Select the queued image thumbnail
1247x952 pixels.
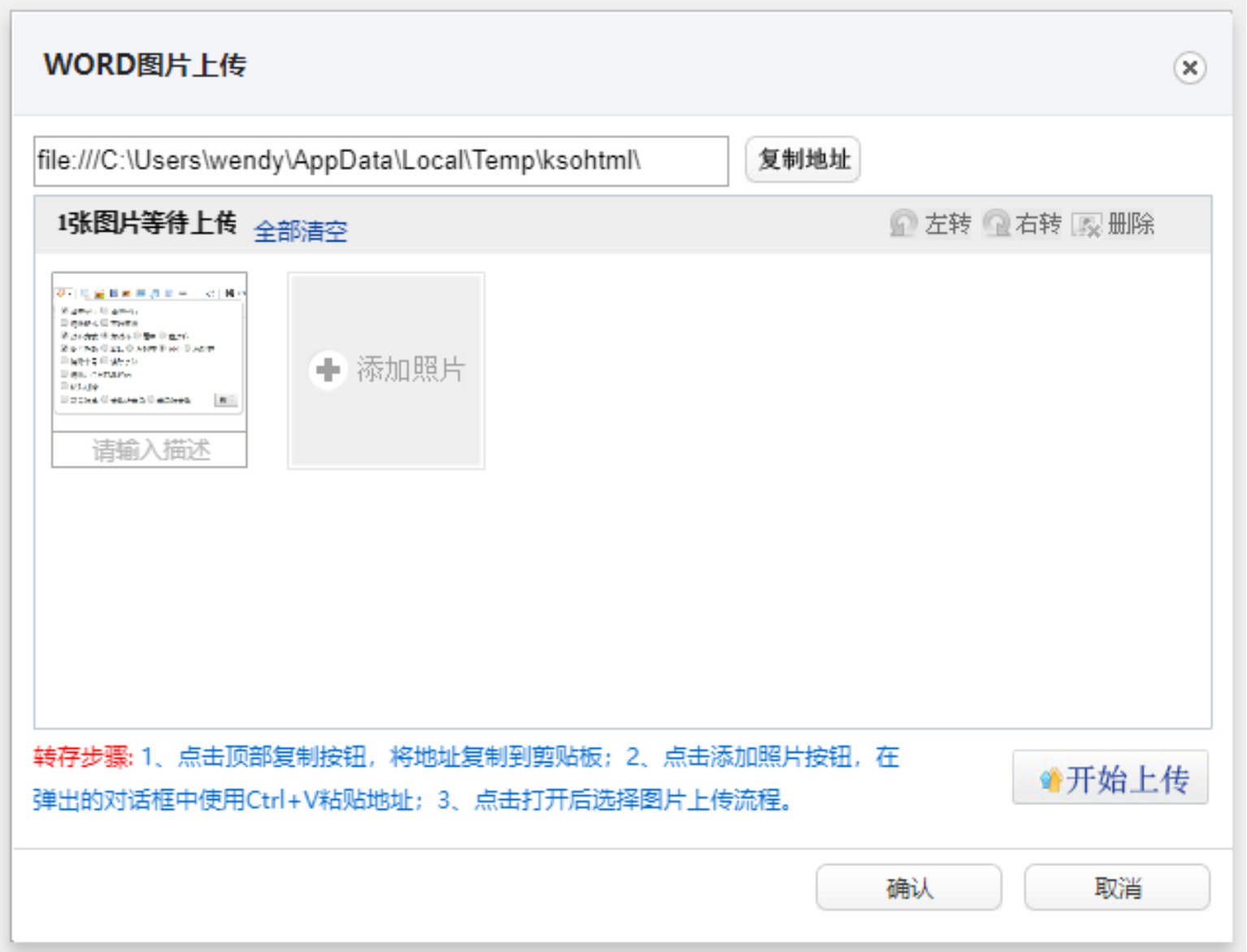pos(150,351)
